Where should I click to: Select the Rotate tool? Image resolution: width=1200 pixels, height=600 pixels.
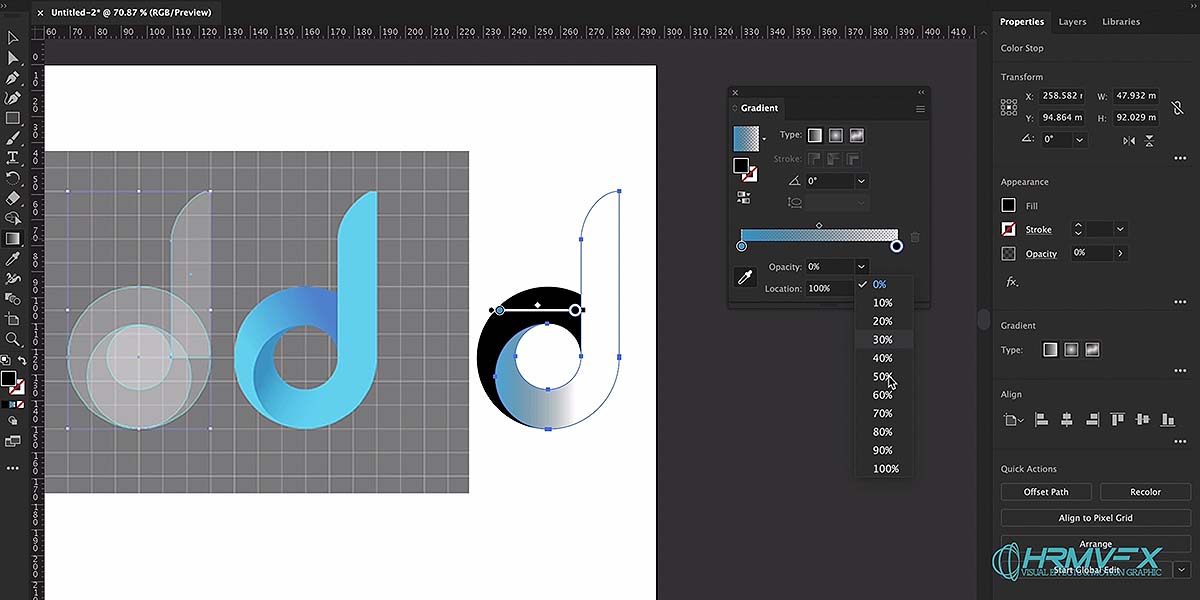coord(13,178)
